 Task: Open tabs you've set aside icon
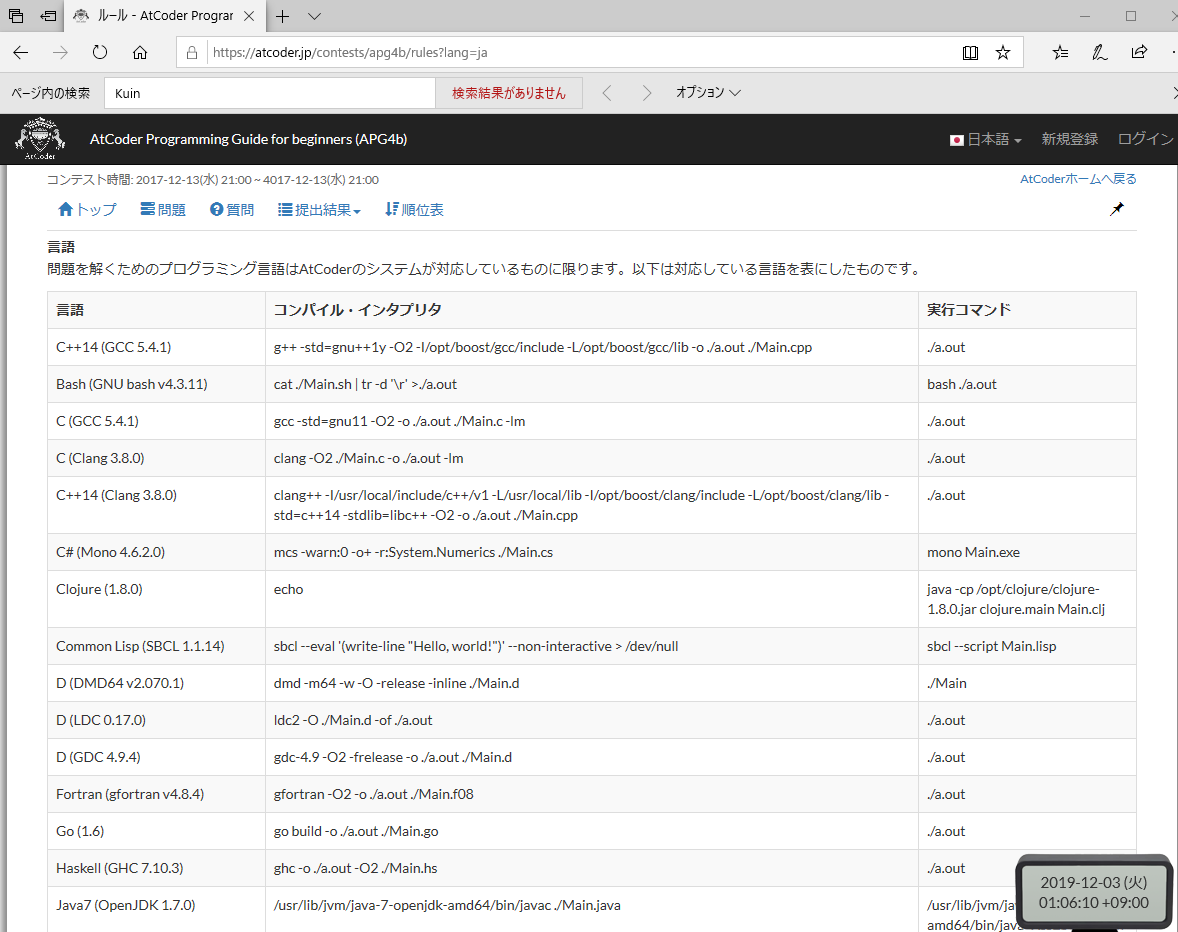pyautogui.click(x=16, y=16)
